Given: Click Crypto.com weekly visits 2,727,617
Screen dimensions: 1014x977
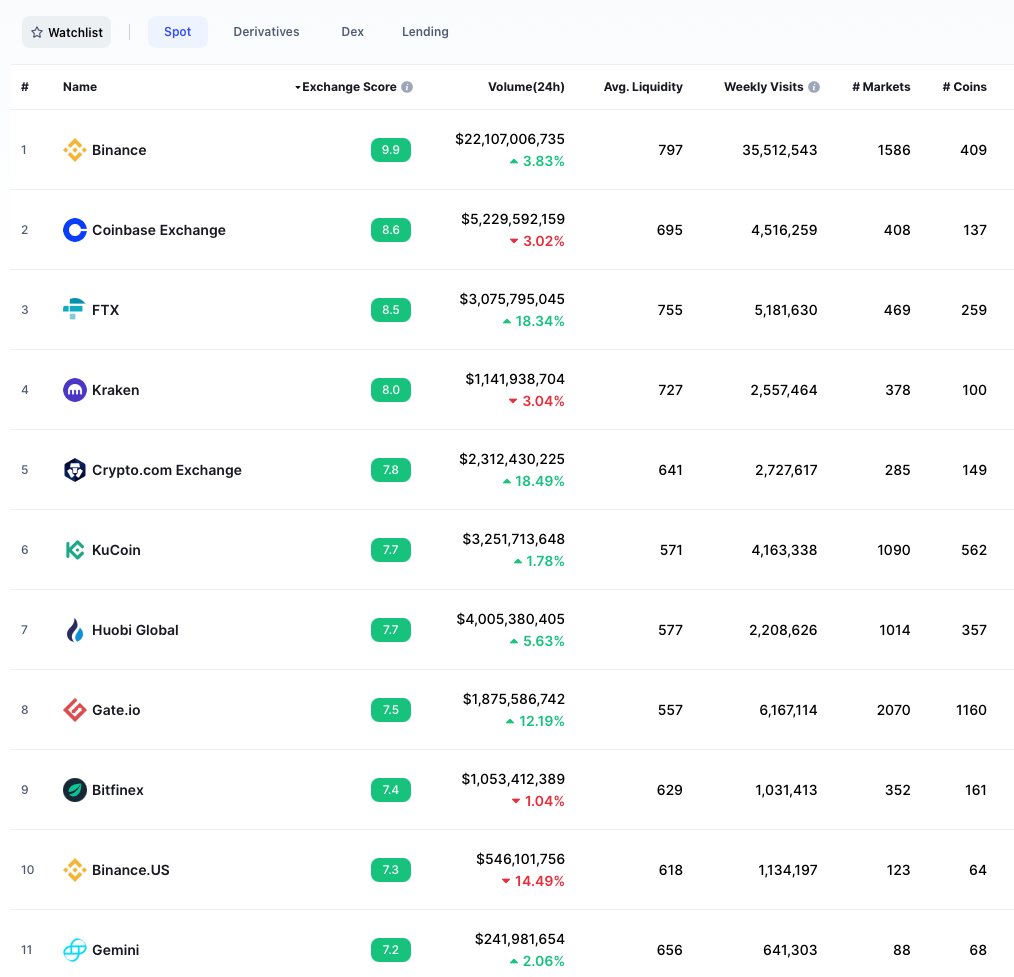Looking at the screenshot, I should (x=786, y=470).
